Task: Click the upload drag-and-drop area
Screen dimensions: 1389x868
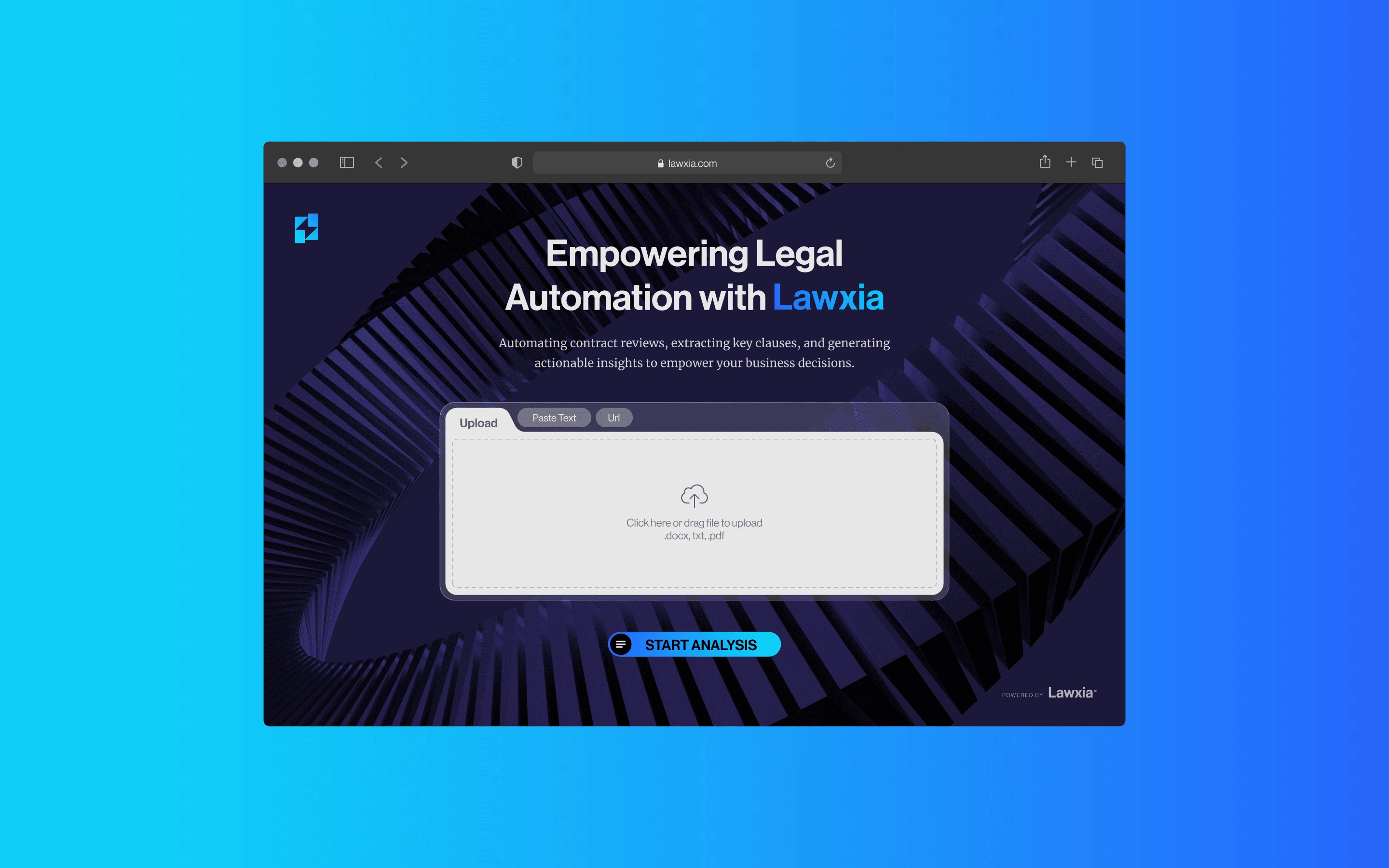Action: point(694,512)
